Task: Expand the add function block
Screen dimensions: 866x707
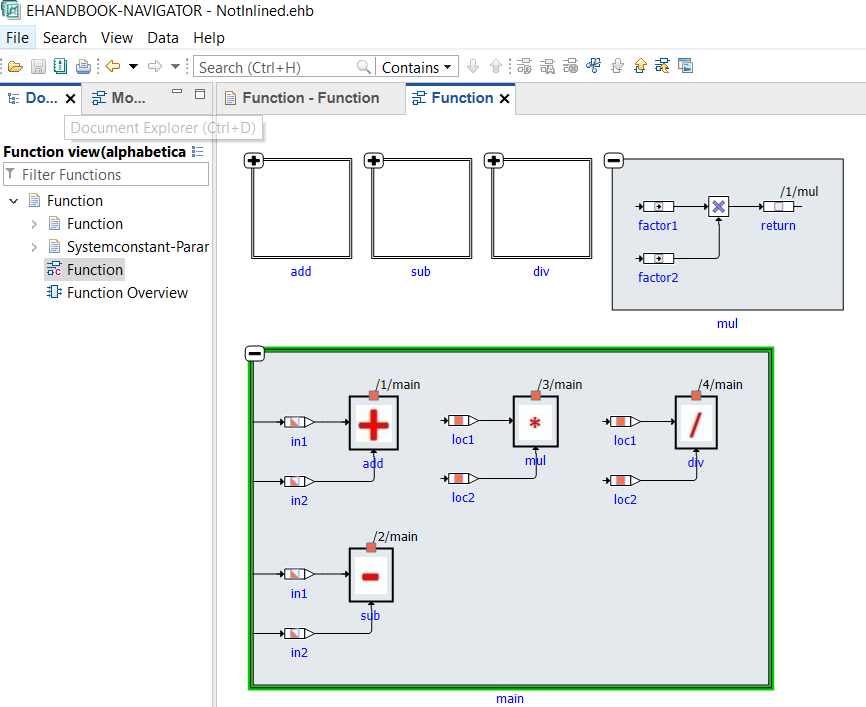Action: click(254, 161)
